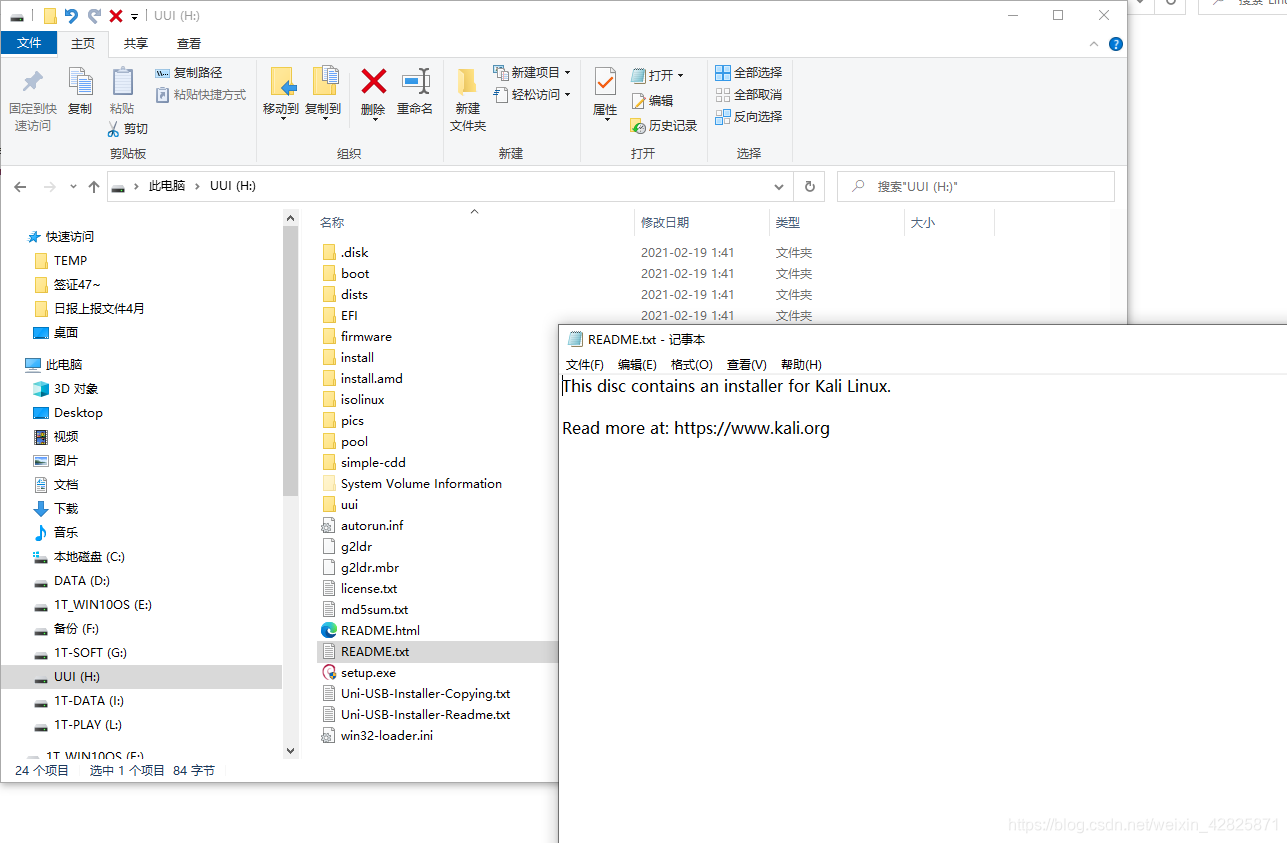Open the New Item (新建项目) dropdown
1287x843 pixels.
pyautogui.click(x=531, y=73)
